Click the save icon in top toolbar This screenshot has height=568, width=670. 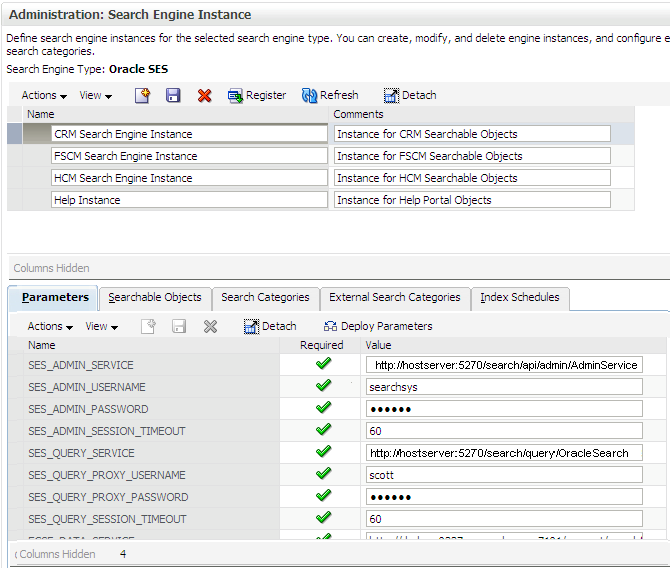[173, 95]
